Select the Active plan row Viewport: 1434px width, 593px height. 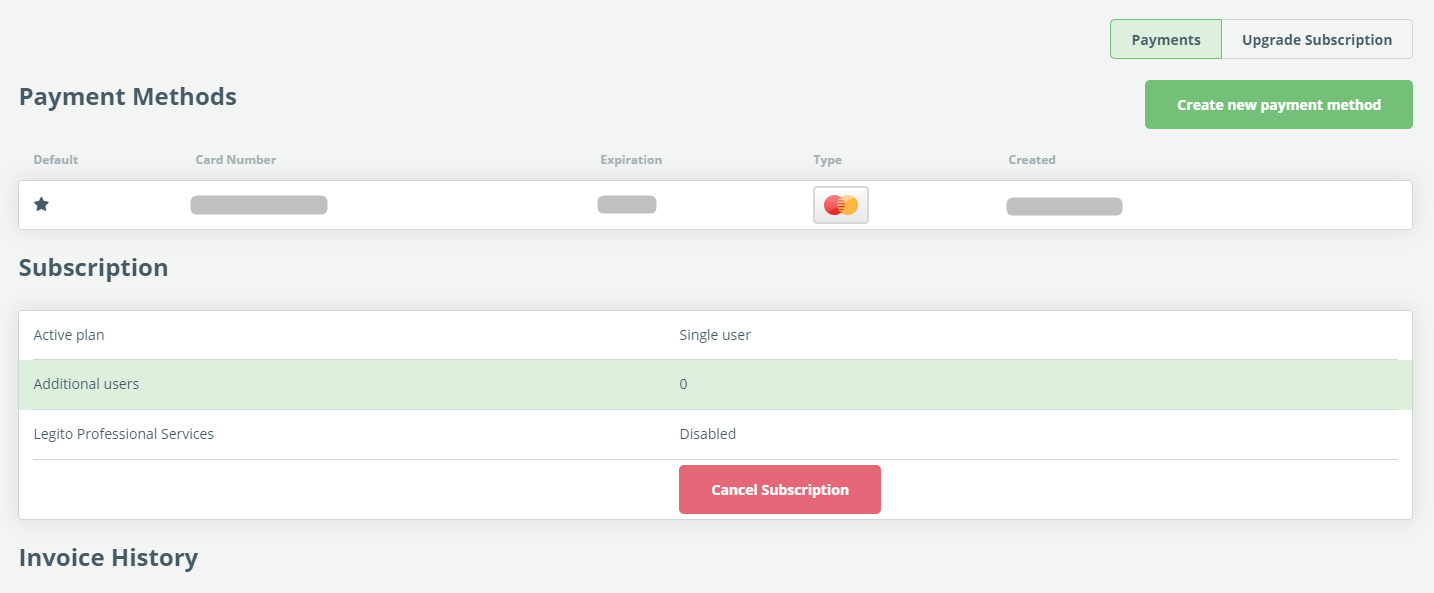click(x=715, y=335)
